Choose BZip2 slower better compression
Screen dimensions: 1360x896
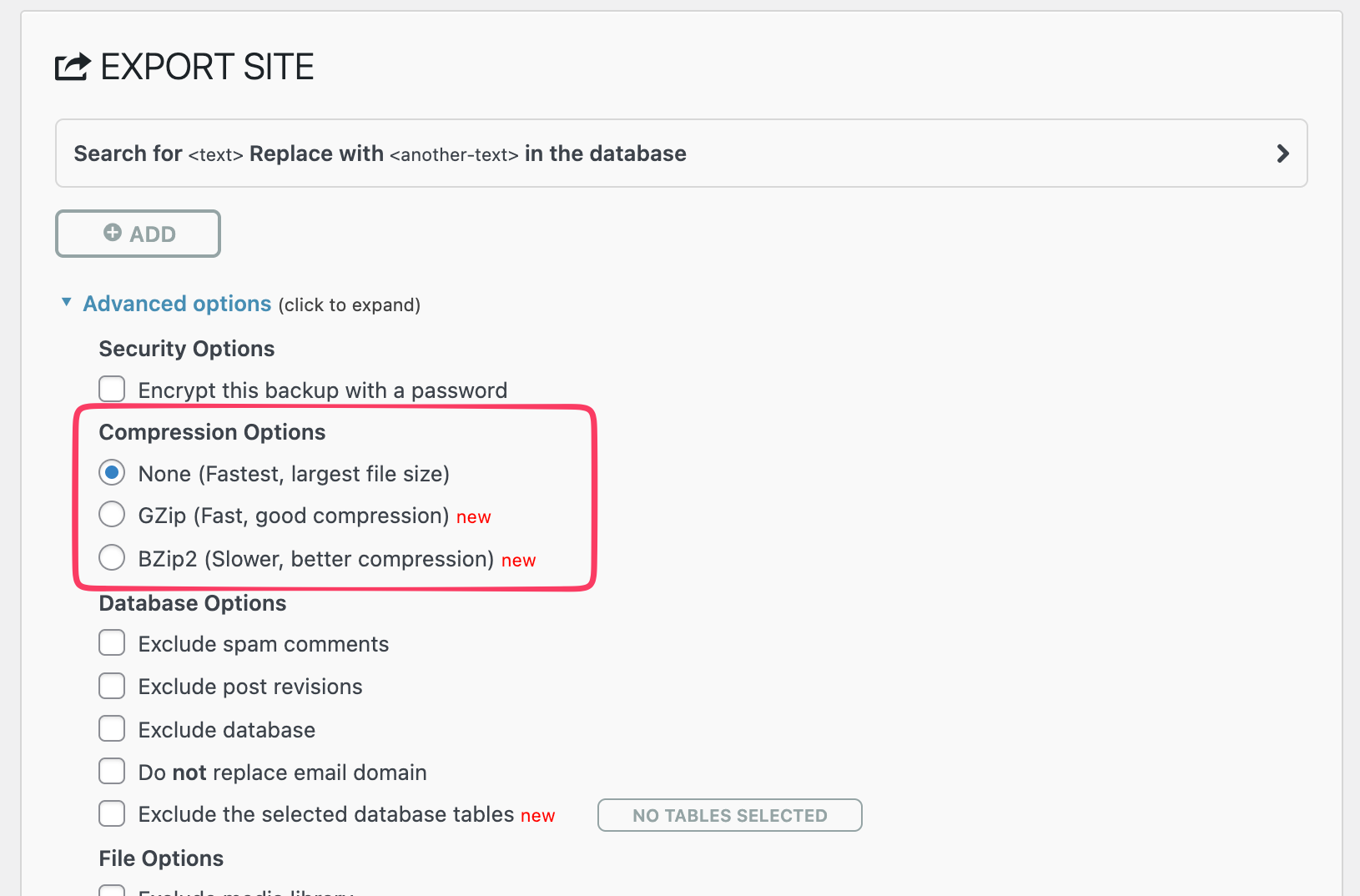click(x=112, y=557)
